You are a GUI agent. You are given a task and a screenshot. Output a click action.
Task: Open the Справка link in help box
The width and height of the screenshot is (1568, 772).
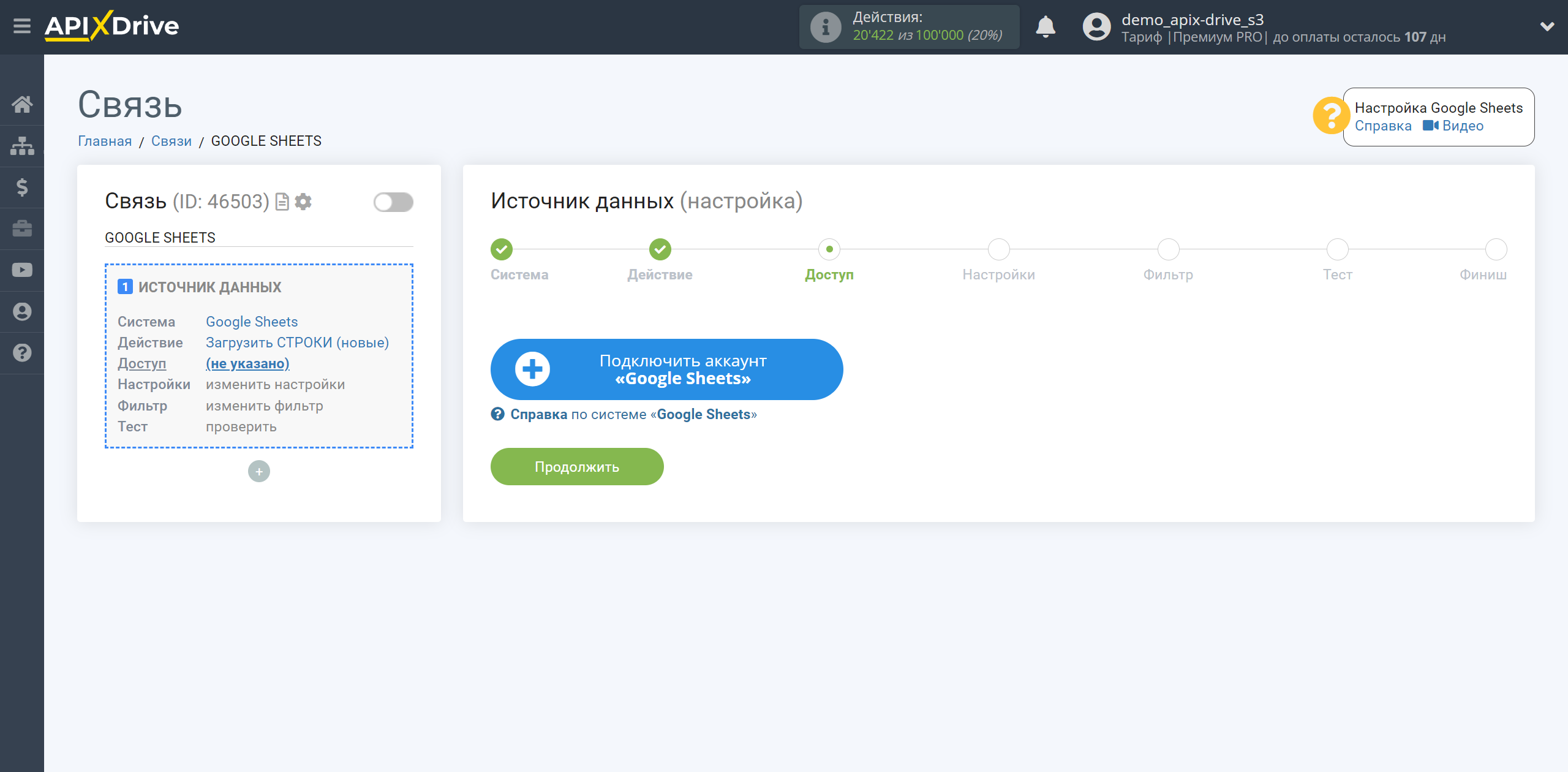point(1383,126)
